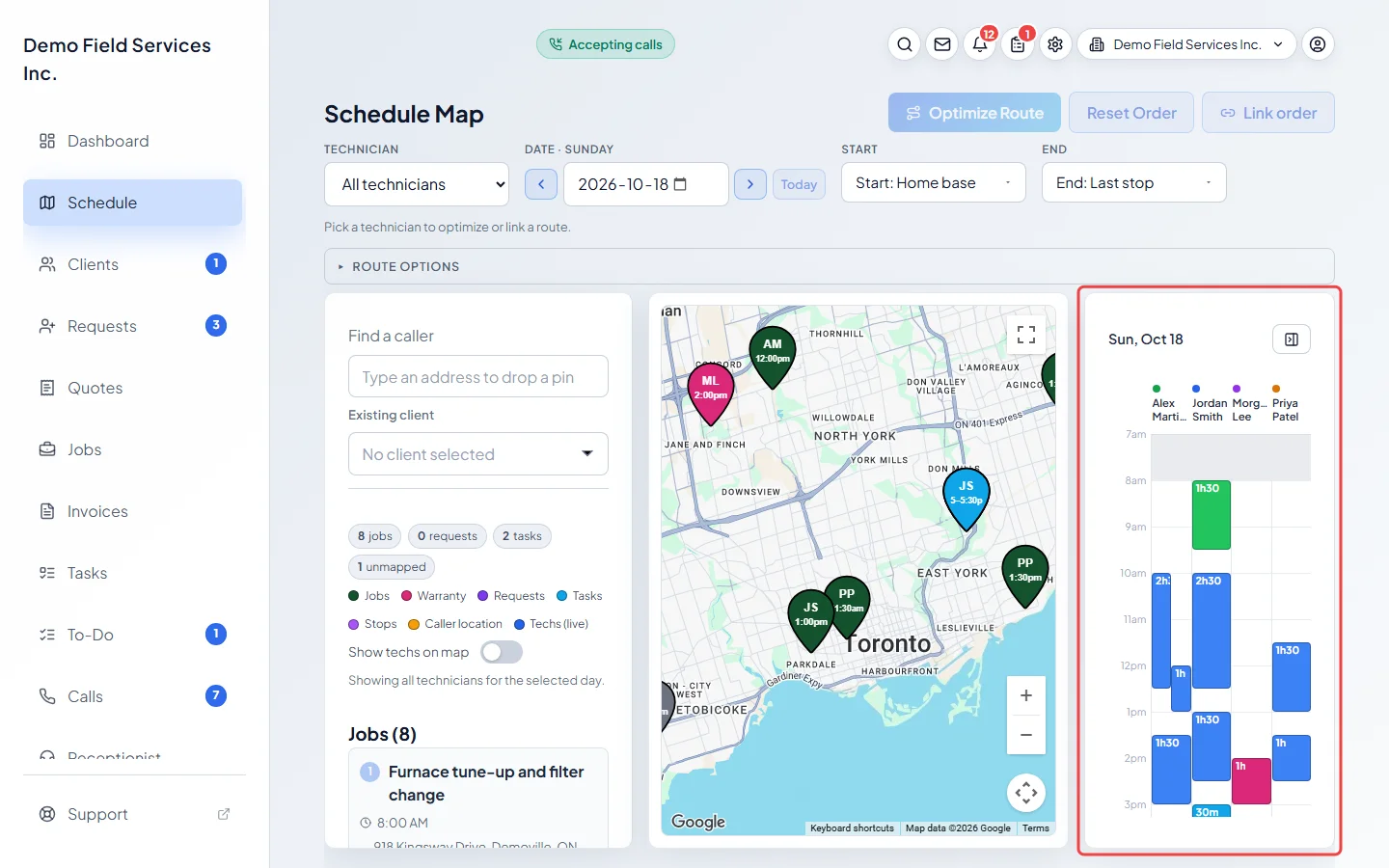Zoom out on the map
The width and height of the screenshot is (1389, 868).
coord(1026,735)
